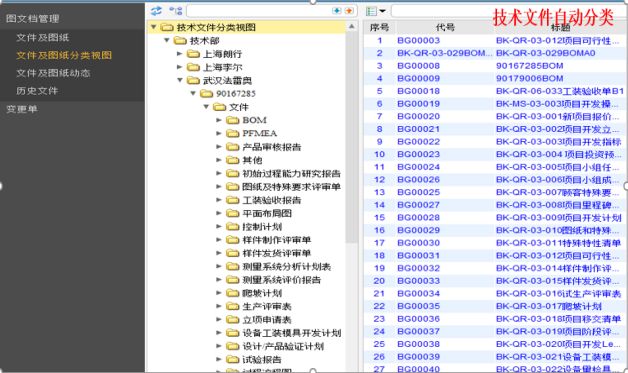Click the folder icon of 试验报告
Screen dimensions: 628x373
click(x=232, y=359)
